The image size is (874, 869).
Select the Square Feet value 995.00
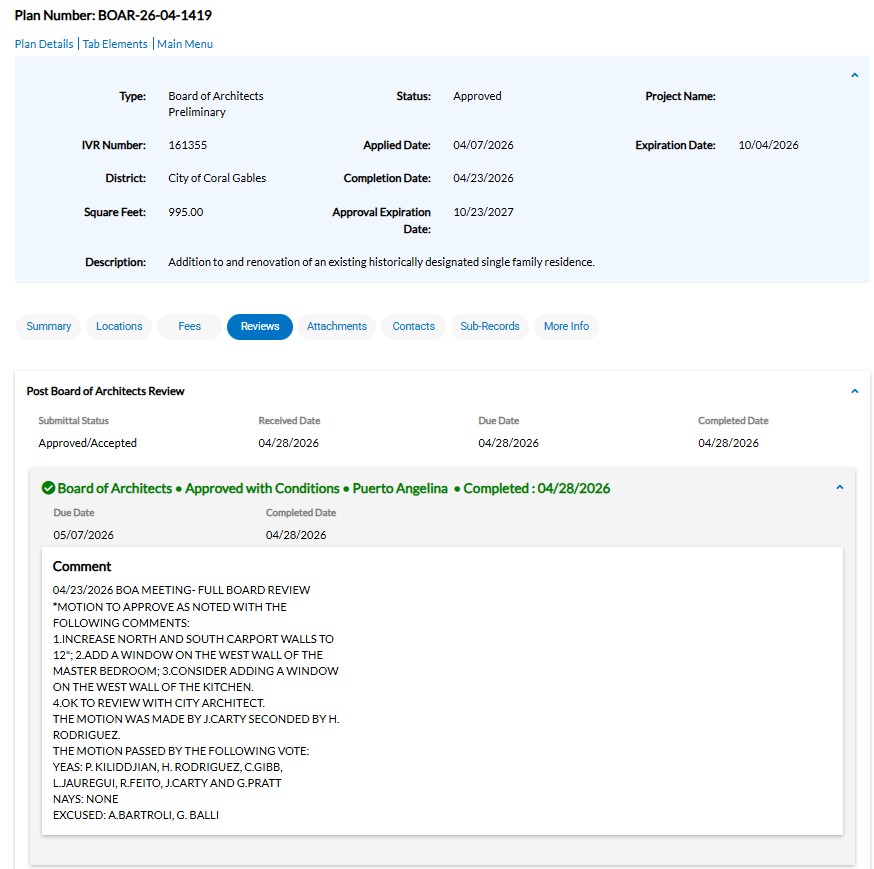[186, 212]
